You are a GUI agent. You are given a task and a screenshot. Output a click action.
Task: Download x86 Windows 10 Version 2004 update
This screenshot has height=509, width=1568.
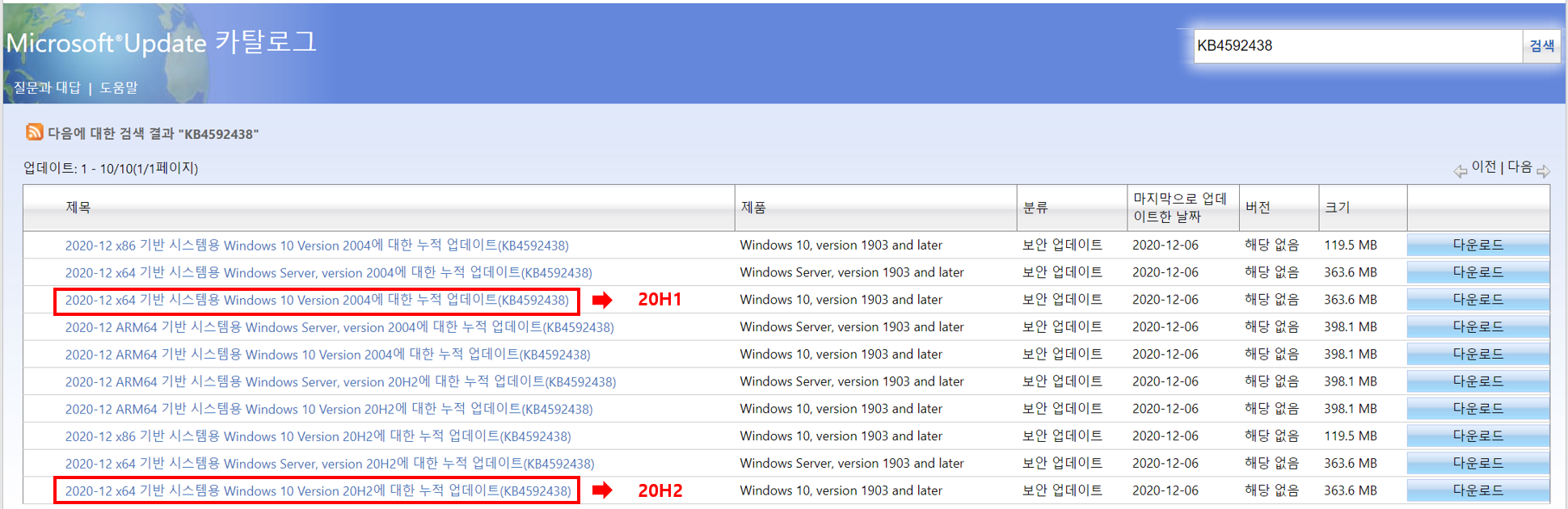(x=1478, y=245)
